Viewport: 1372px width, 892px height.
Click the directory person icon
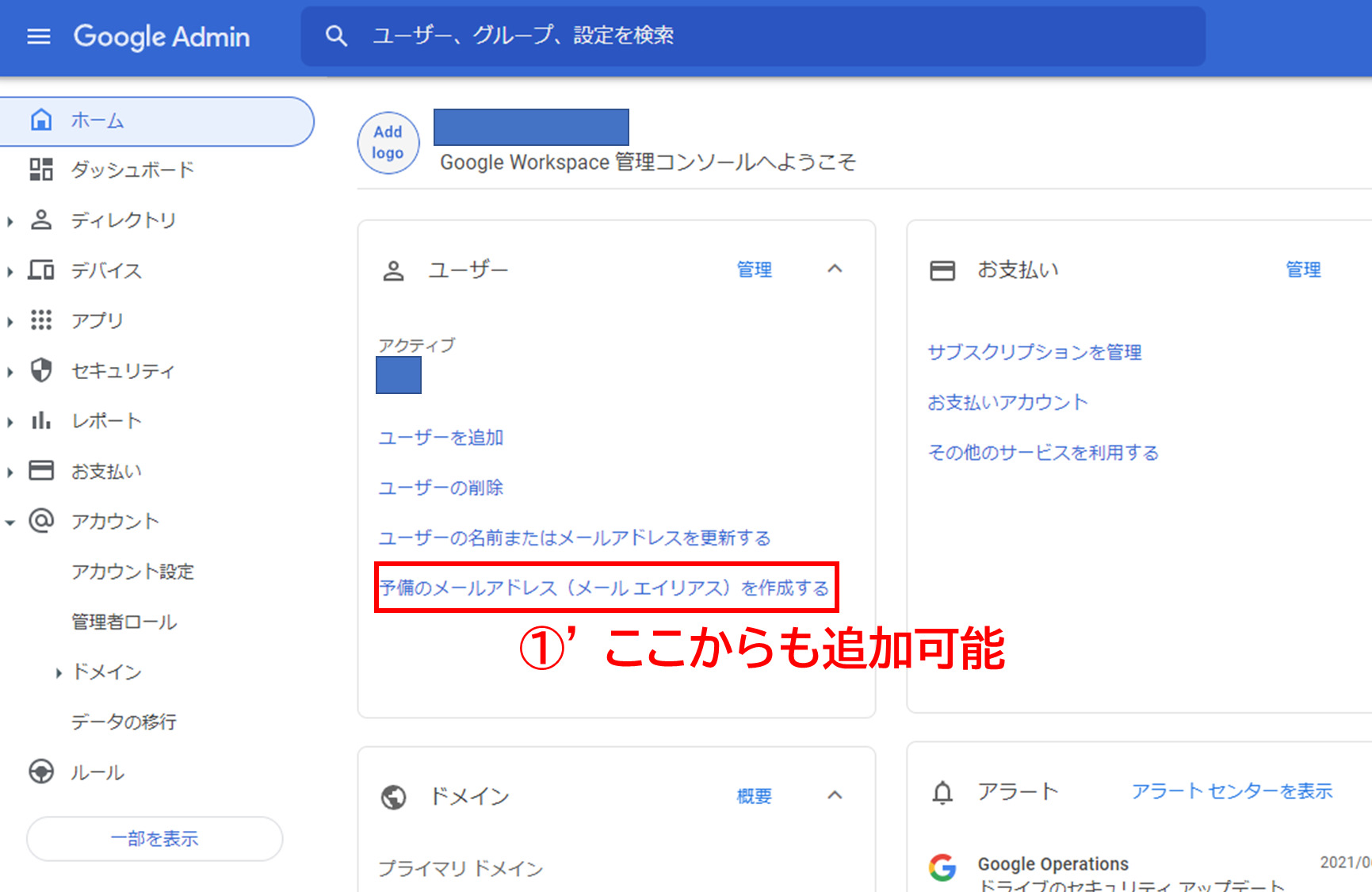click(41, 220)
